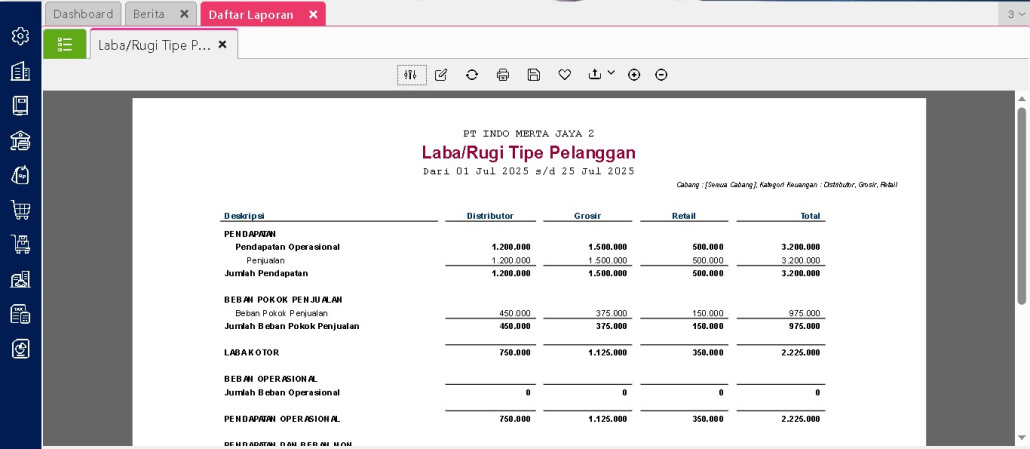This screenshot has height=449, width=1030.
Task: Open the tax module in sidebar
Action: click(x=20, y=314)
